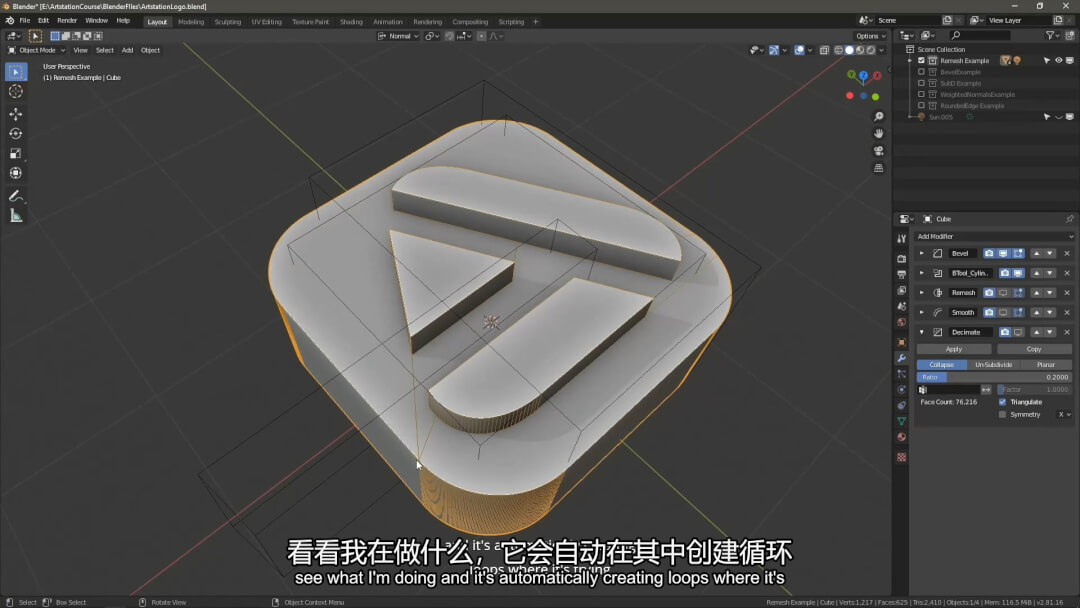Open the Object properties tab icon
The height and width of the screenshot is (608, 1080).
tap(902, 342)
